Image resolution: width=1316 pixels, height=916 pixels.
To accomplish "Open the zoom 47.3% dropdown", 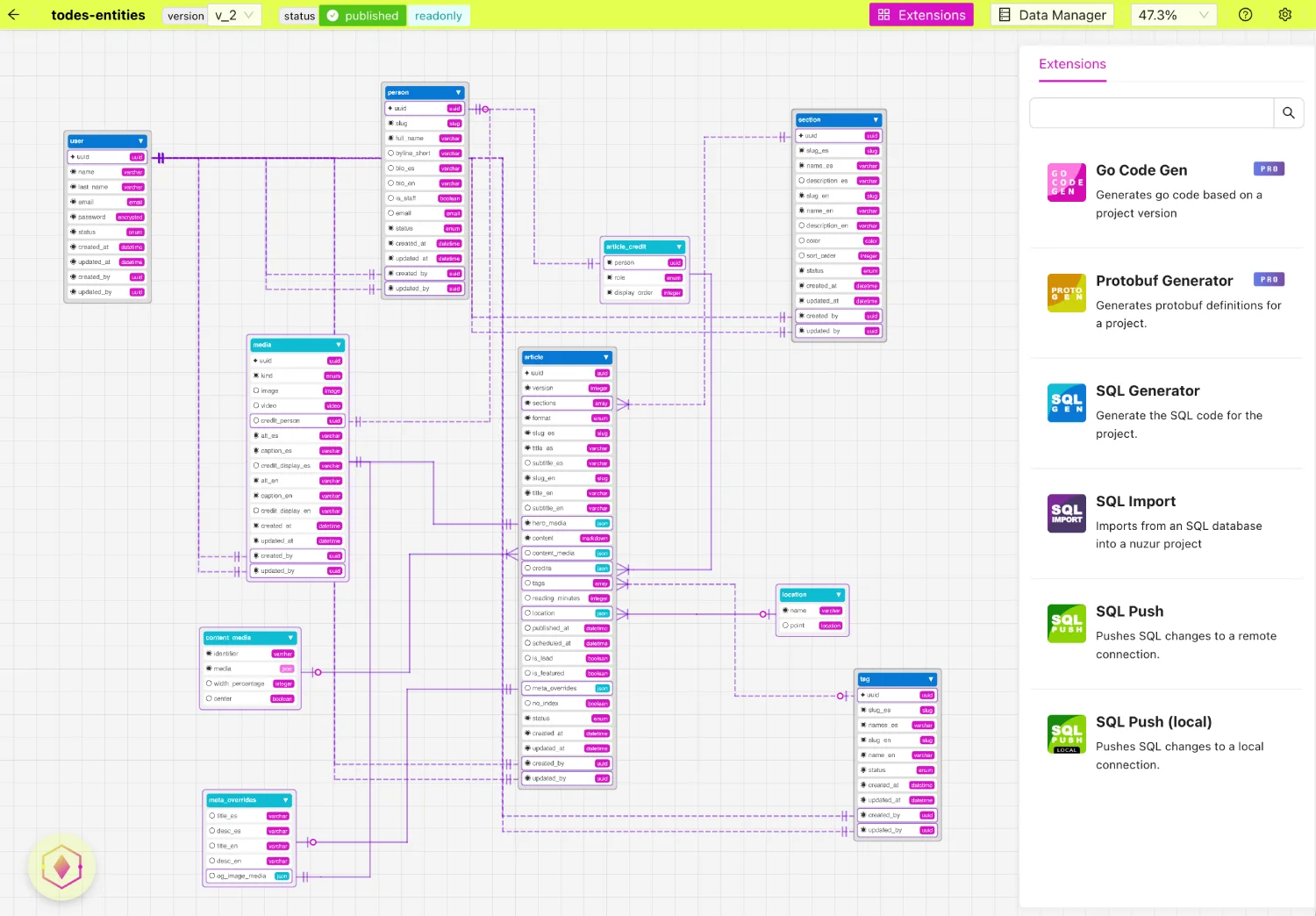I will 1174,15.
